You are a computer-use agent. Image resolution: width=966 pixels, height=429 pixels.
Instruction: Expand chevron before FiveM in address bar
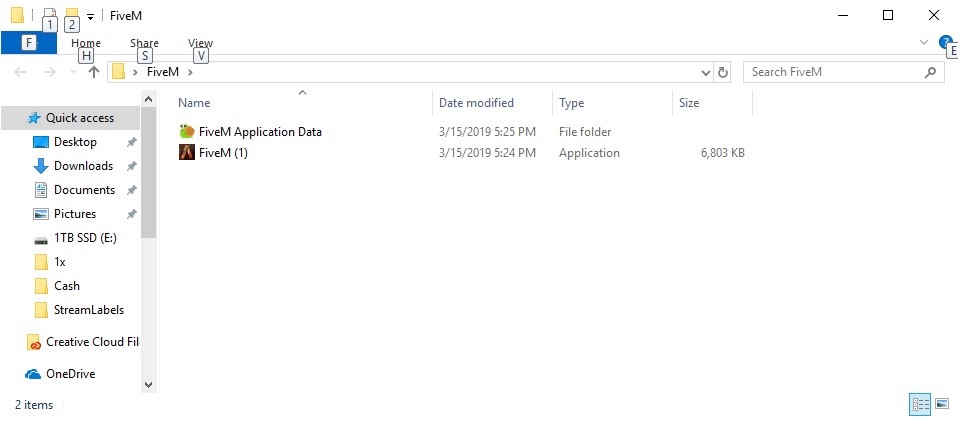pyautogui.click(x=136, y=72)
